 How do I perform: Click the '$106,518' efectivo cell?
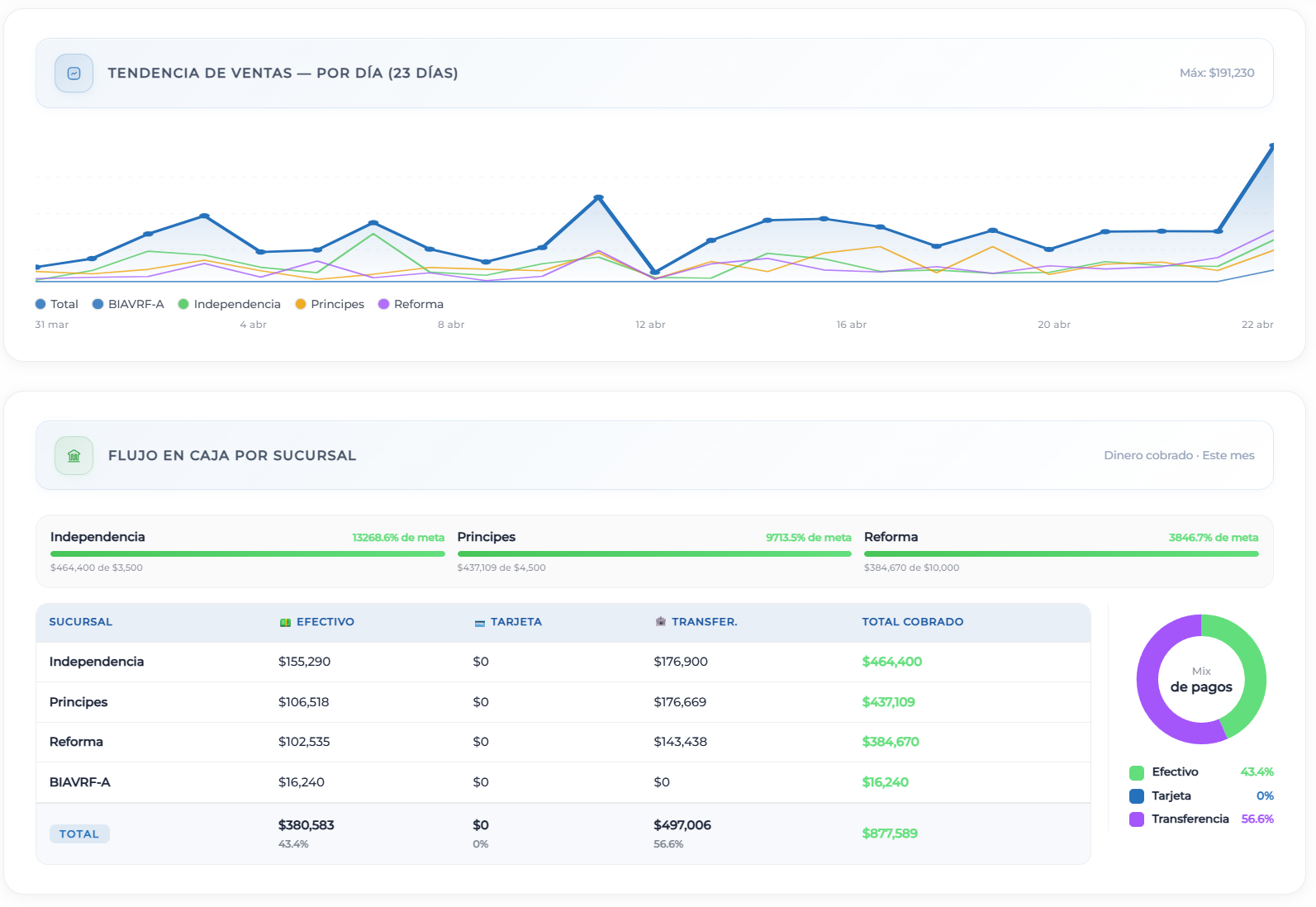303,702
